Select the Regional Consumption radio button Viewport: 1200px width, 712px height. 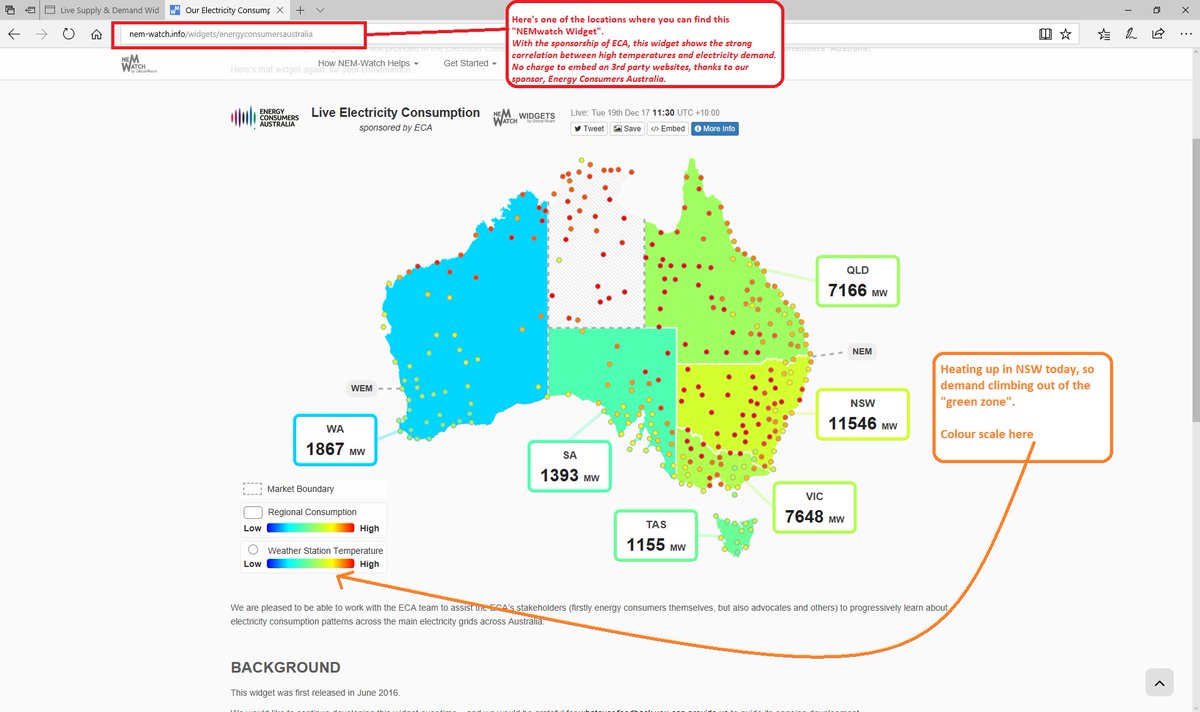click(252, 510)
